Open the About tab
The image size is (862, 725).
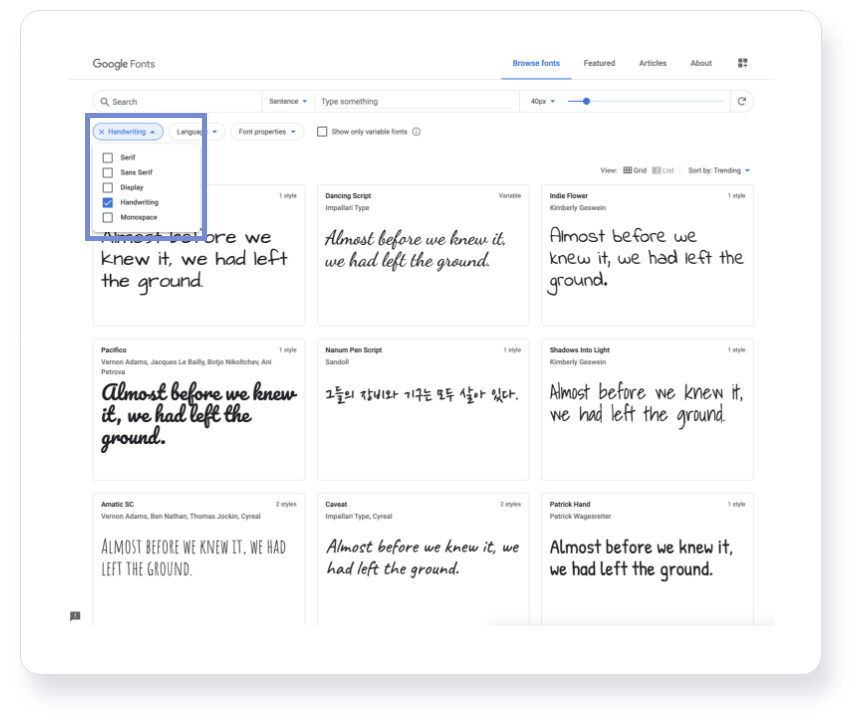click(701, 63)
